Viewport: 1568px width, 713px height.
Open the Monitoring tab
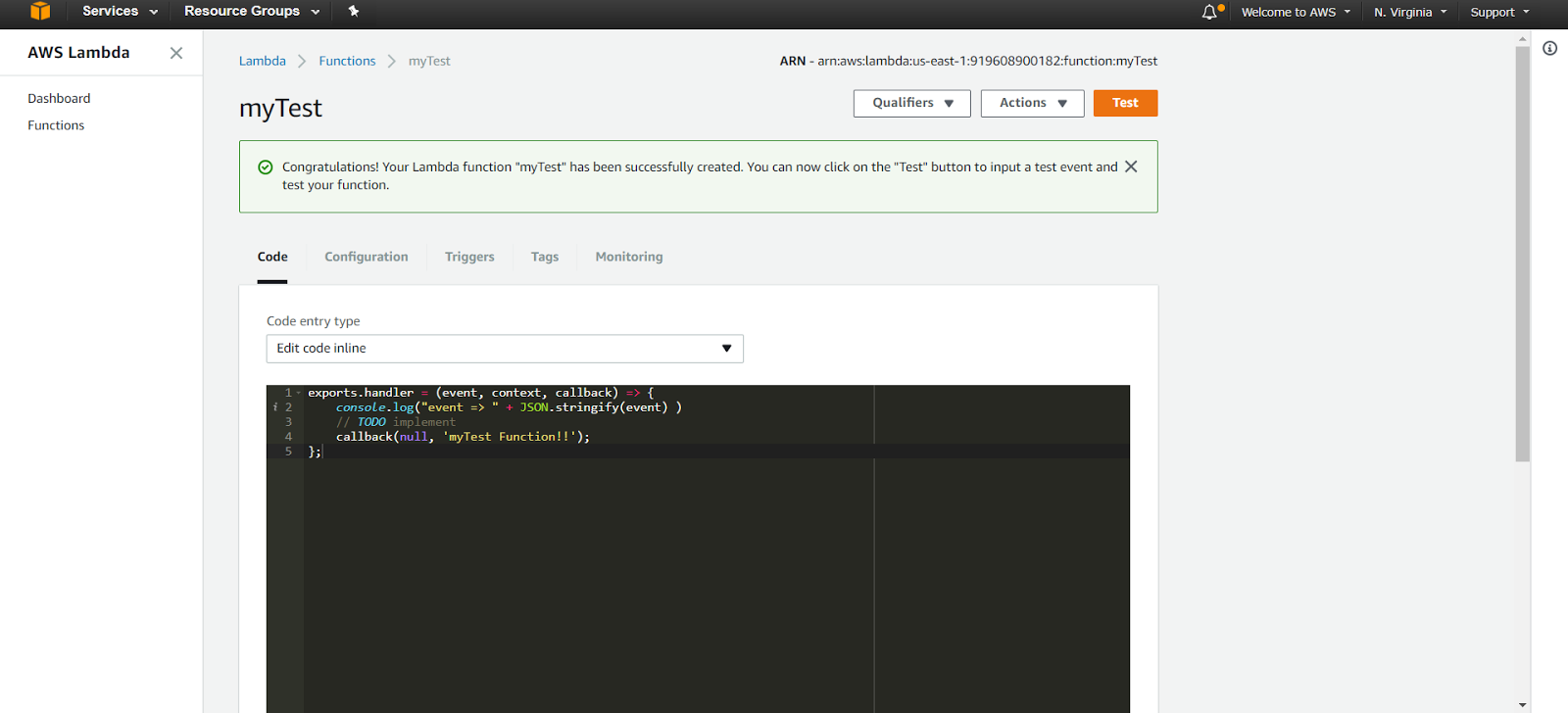coord(629,257)
